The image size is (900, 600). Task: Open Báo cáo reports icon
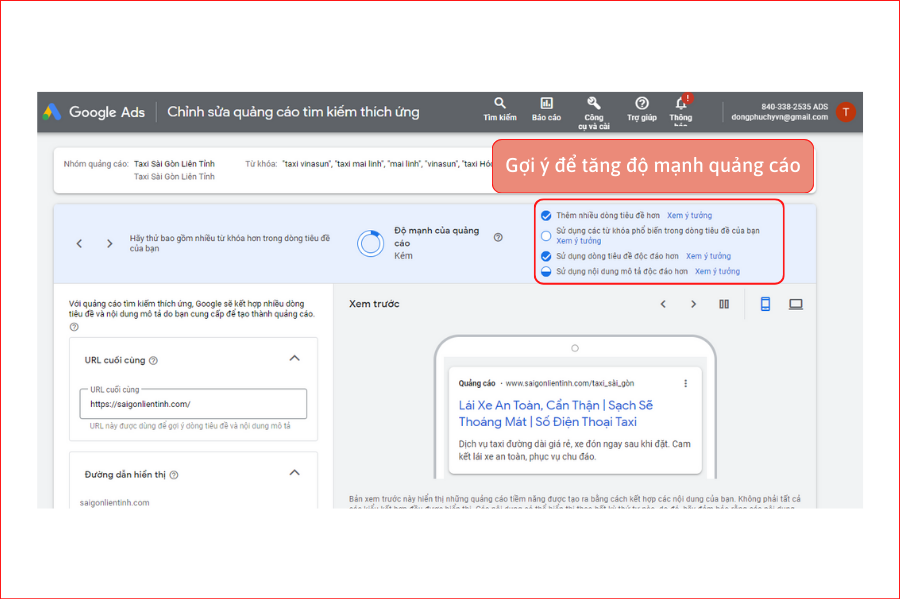(x=546, y=109)
